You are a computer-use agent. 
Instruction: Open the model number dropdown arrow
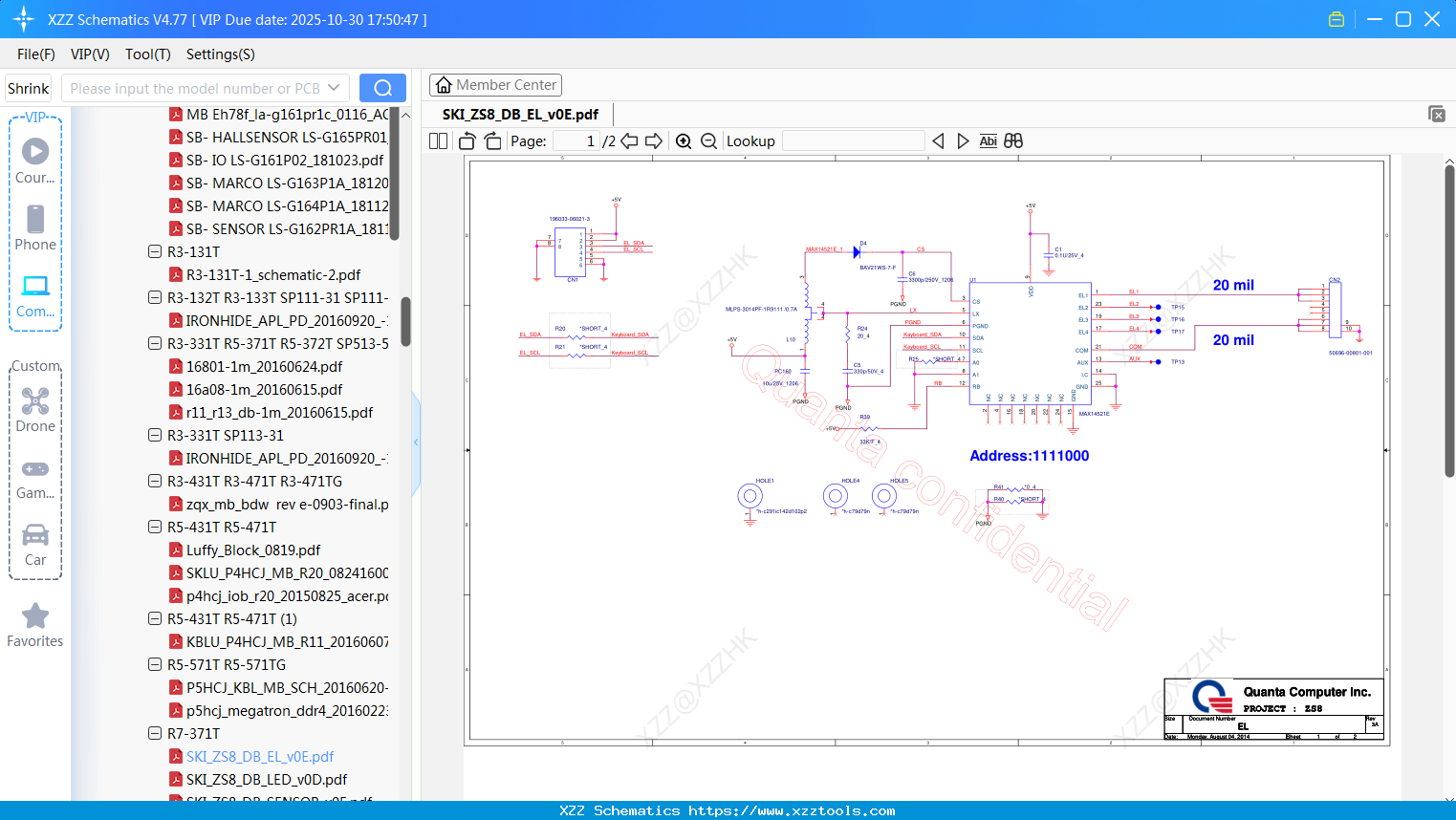tap(334, 88)
